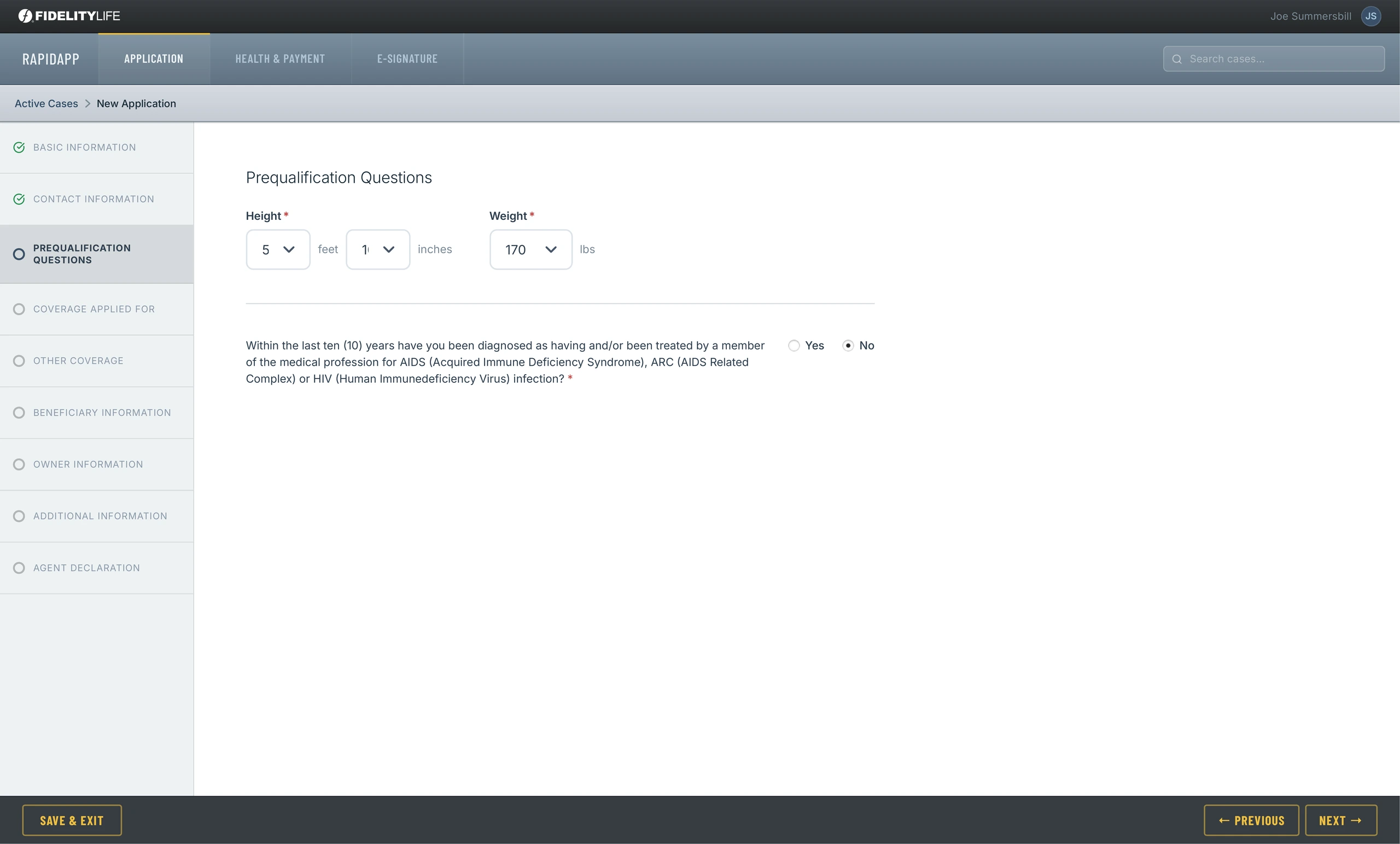Click the Owner Information circle icon
1400x844 pixels.
click(x=19, y=464)
